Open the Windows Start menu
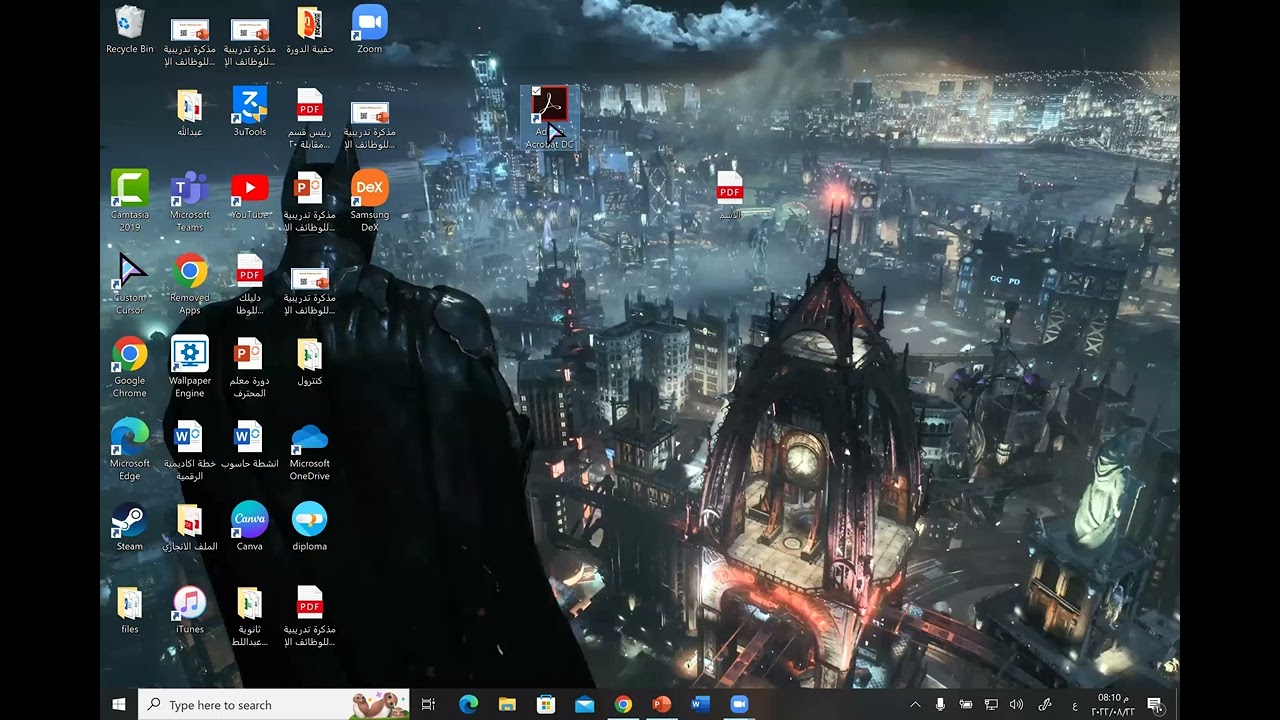 pos(119,705)
